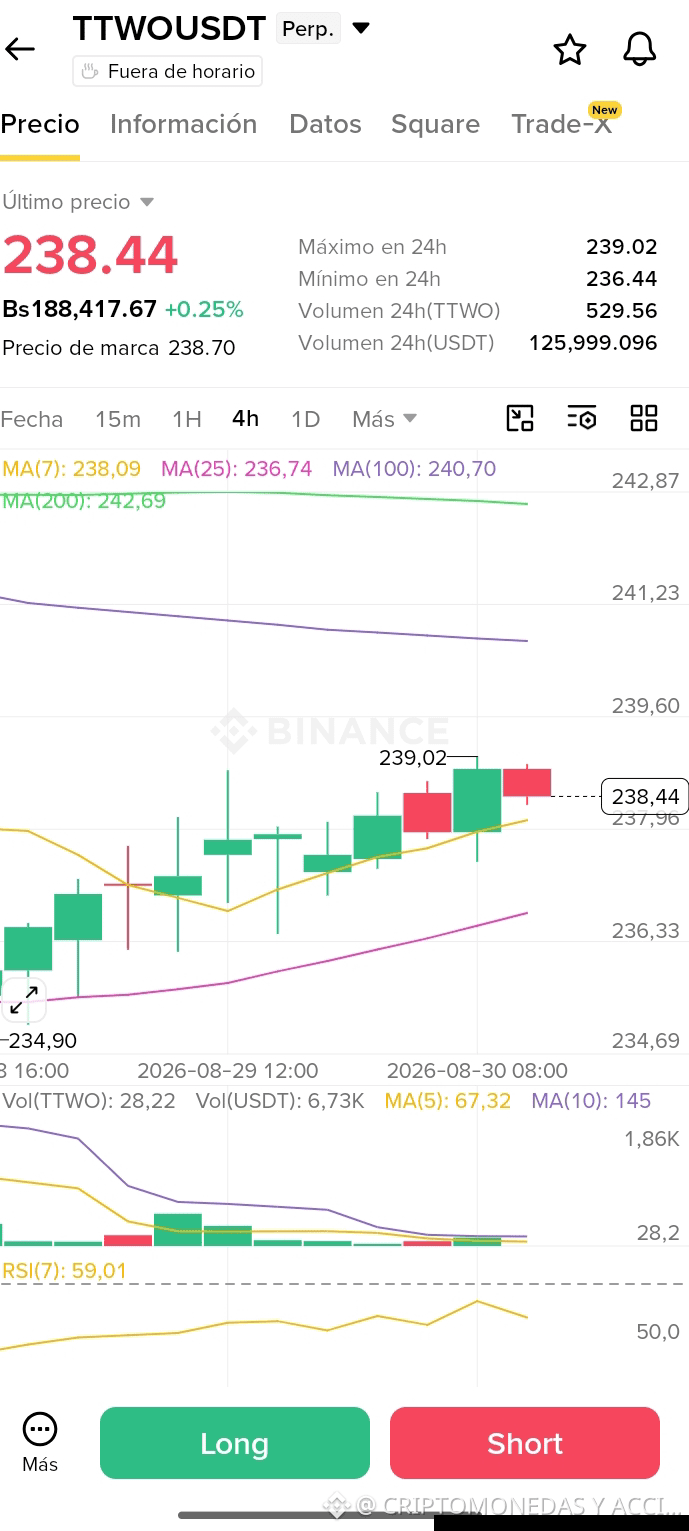
Task: Tap the Vol(USDT): 6,73K label
Action: (280, 1101)
